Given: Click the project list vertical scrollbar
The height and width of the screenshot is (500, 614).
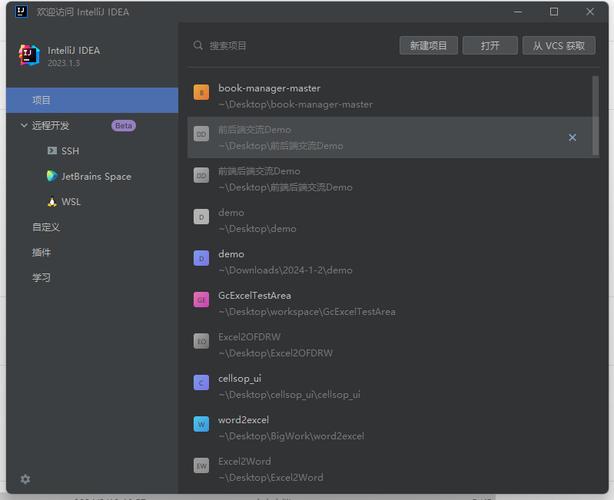Looking at the screenshot, I should [596, 116].
